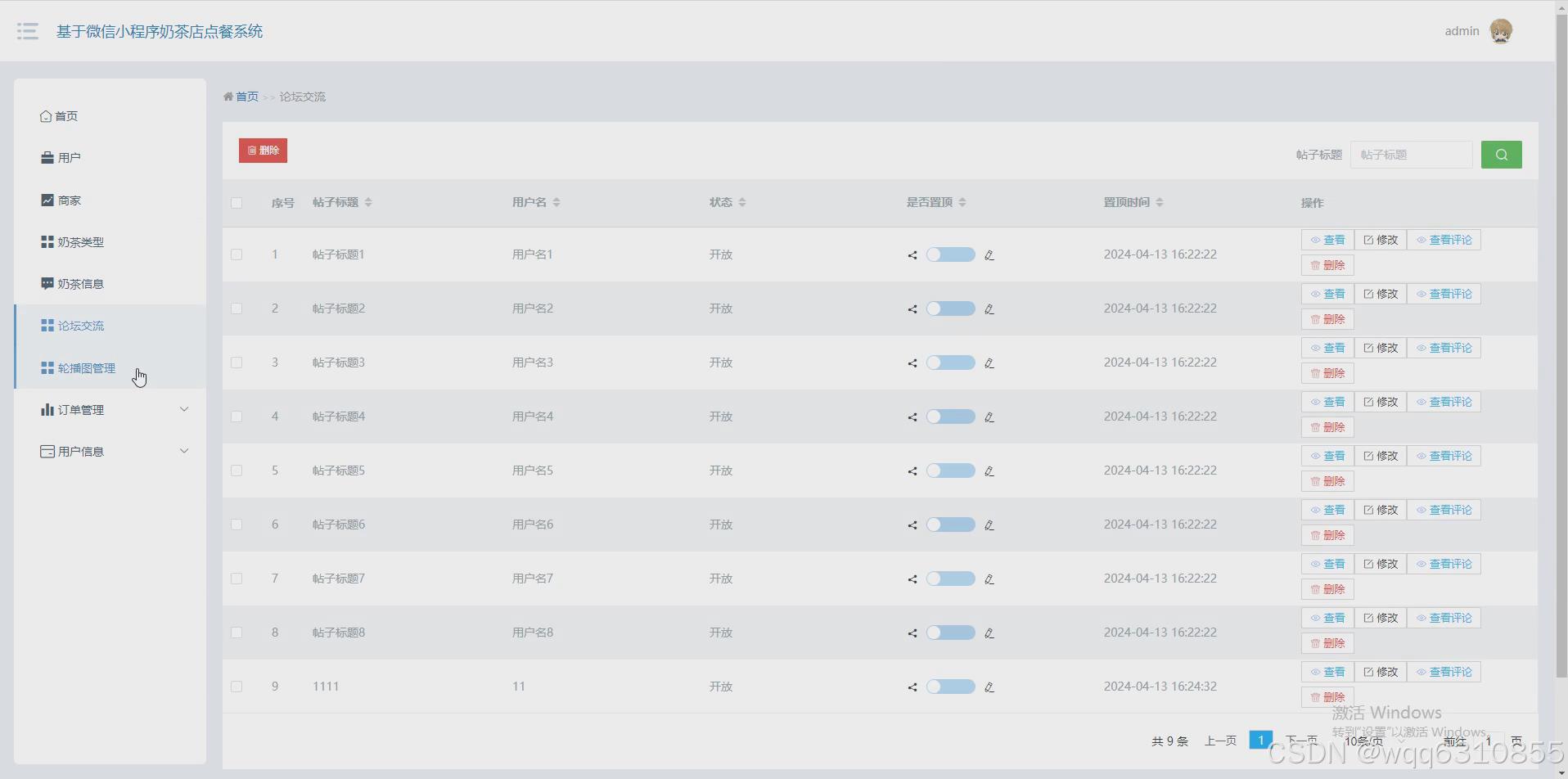This screenshot has width=1568, height=779.
Task: Click 查看评论 button for row 帖子标题8
Action: coord(1444,618)
